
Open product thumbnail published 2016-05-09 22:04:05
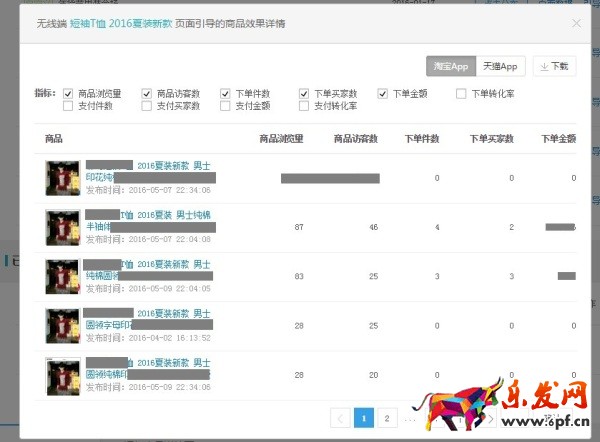coord(63,276)
